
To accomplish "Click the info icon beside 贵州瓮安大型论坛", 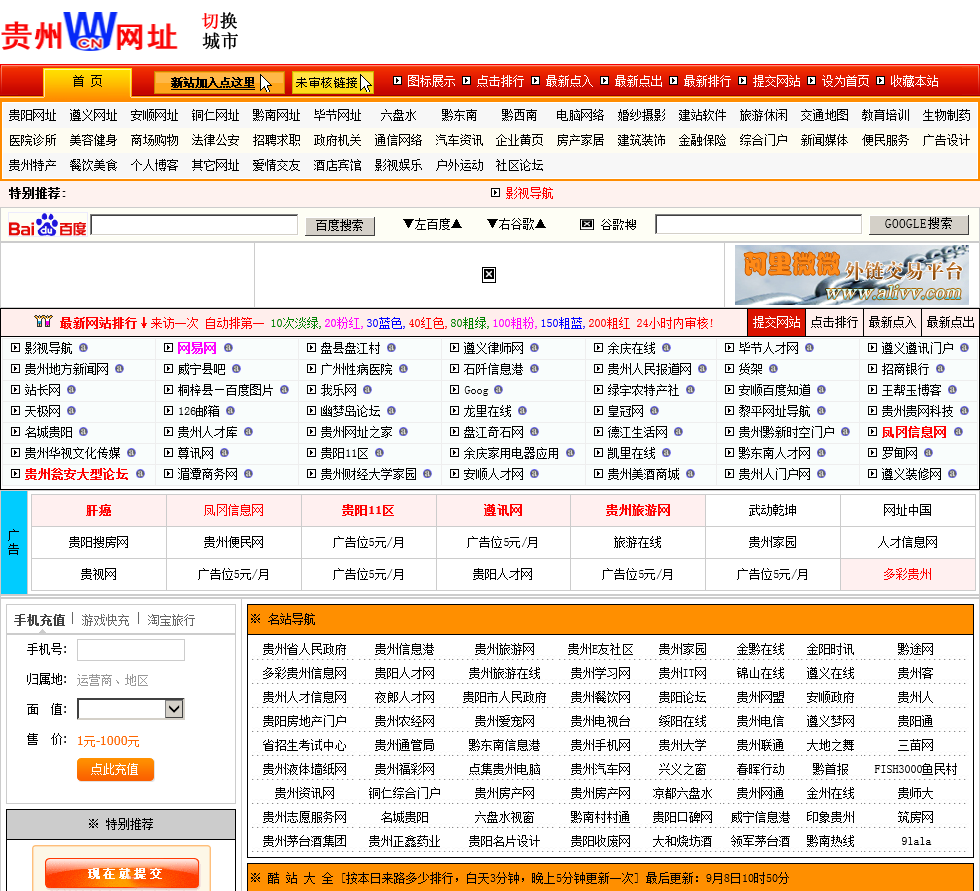I will pyautogui.click(x=140, y=474).
